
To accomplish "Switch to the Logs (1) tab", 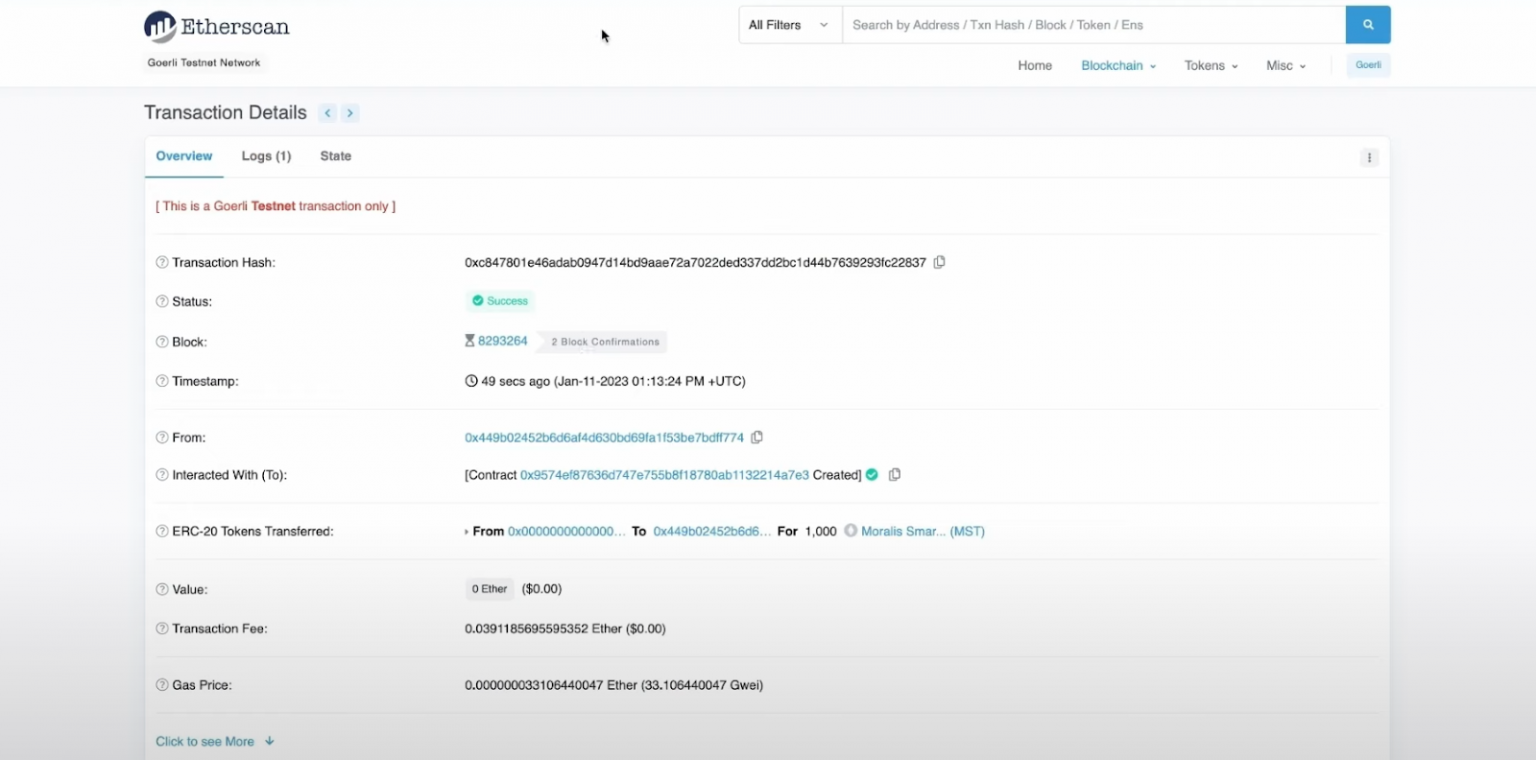I will 265,156.
